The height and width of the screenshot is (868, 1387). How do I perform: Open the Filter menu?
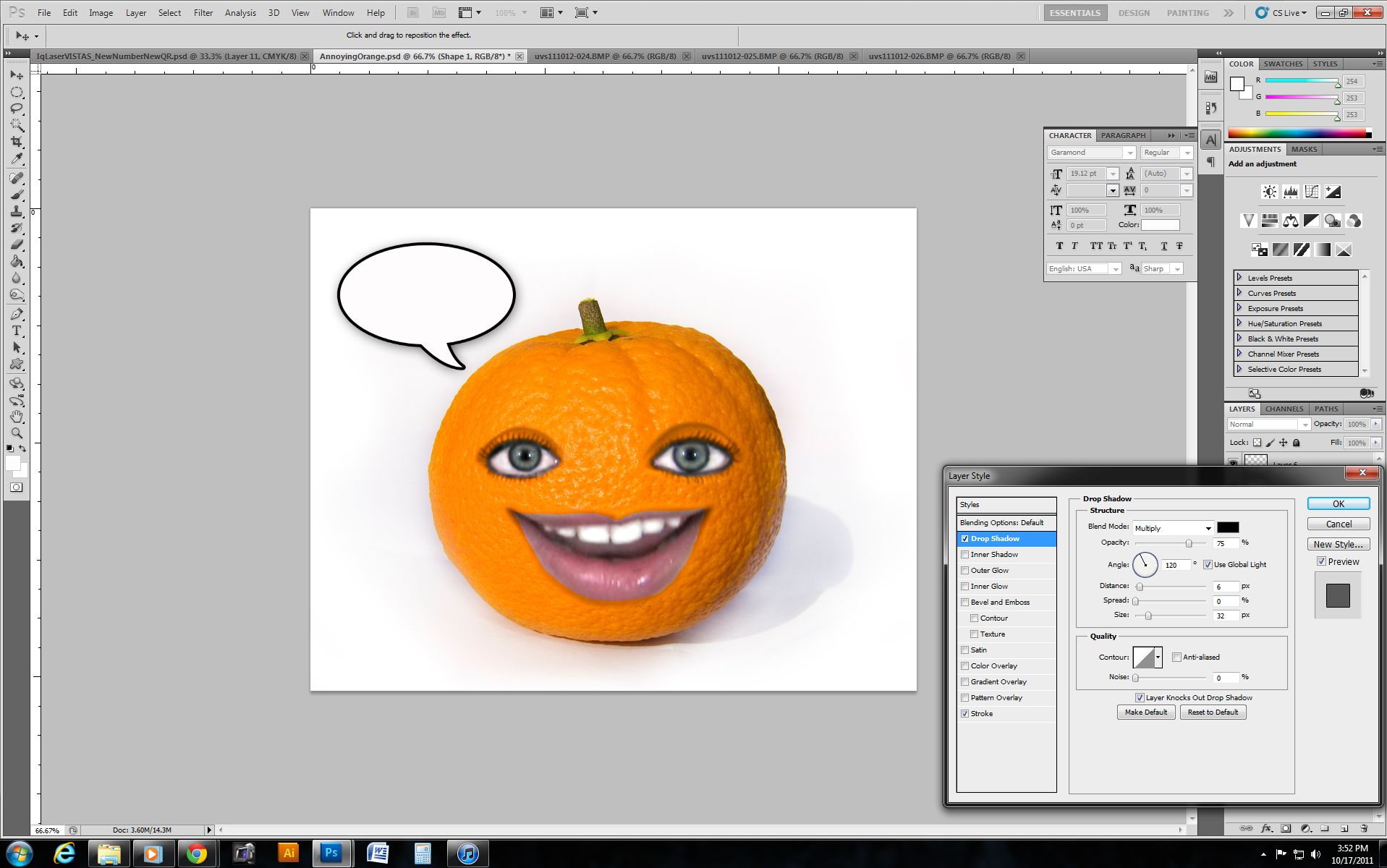click(203, 12)
